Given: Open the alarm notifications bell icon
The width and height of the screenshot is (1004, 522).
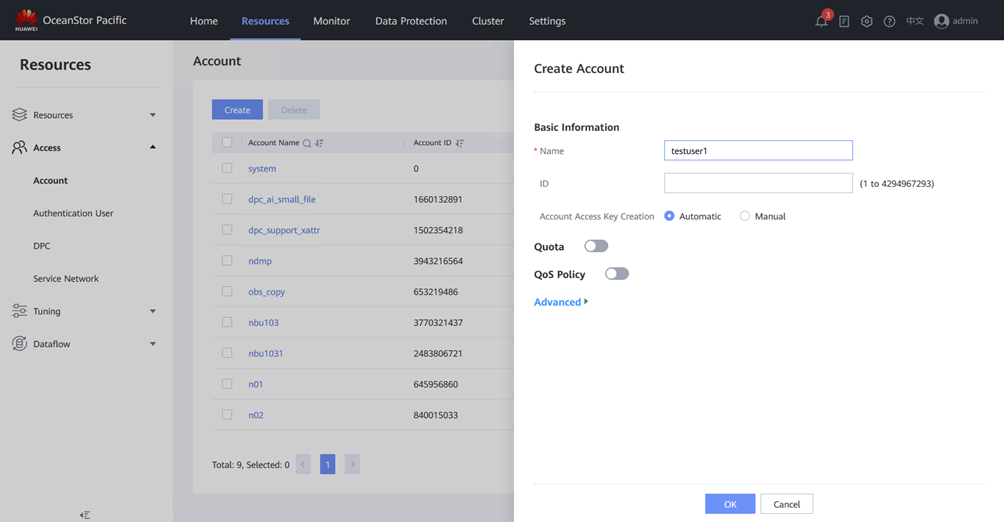Looking at the screenshot, I should (x=821, y=21).
